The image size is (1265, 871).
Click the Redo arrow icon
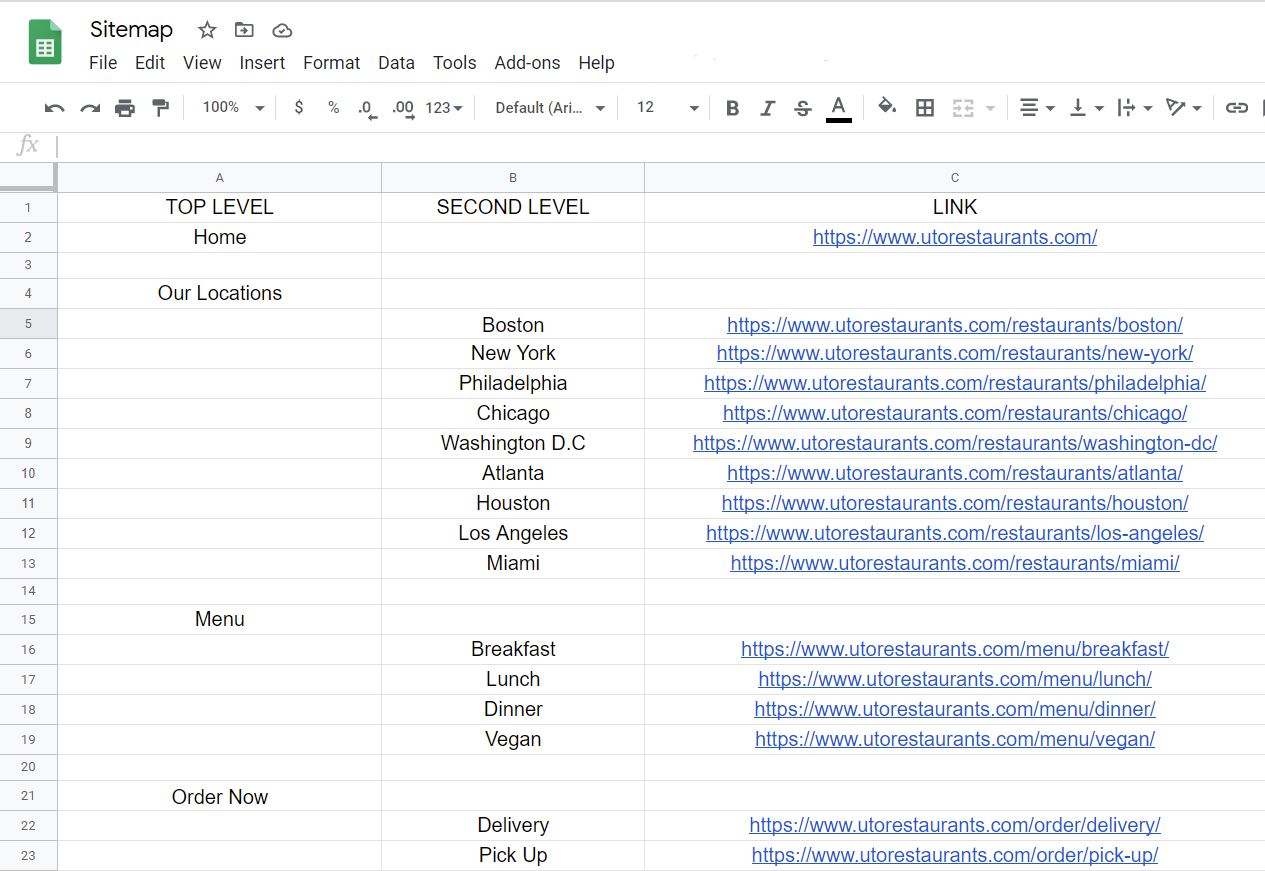[x=90, y=108]
